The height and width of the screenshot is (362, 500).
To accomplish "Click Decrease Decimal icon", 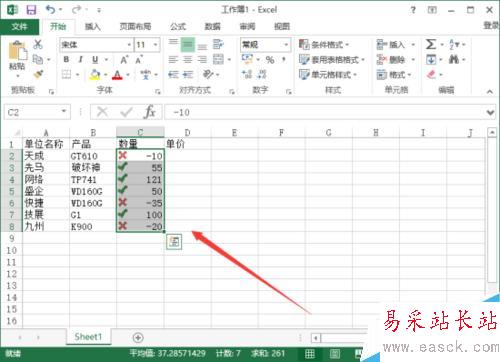I will pos(262,74).
